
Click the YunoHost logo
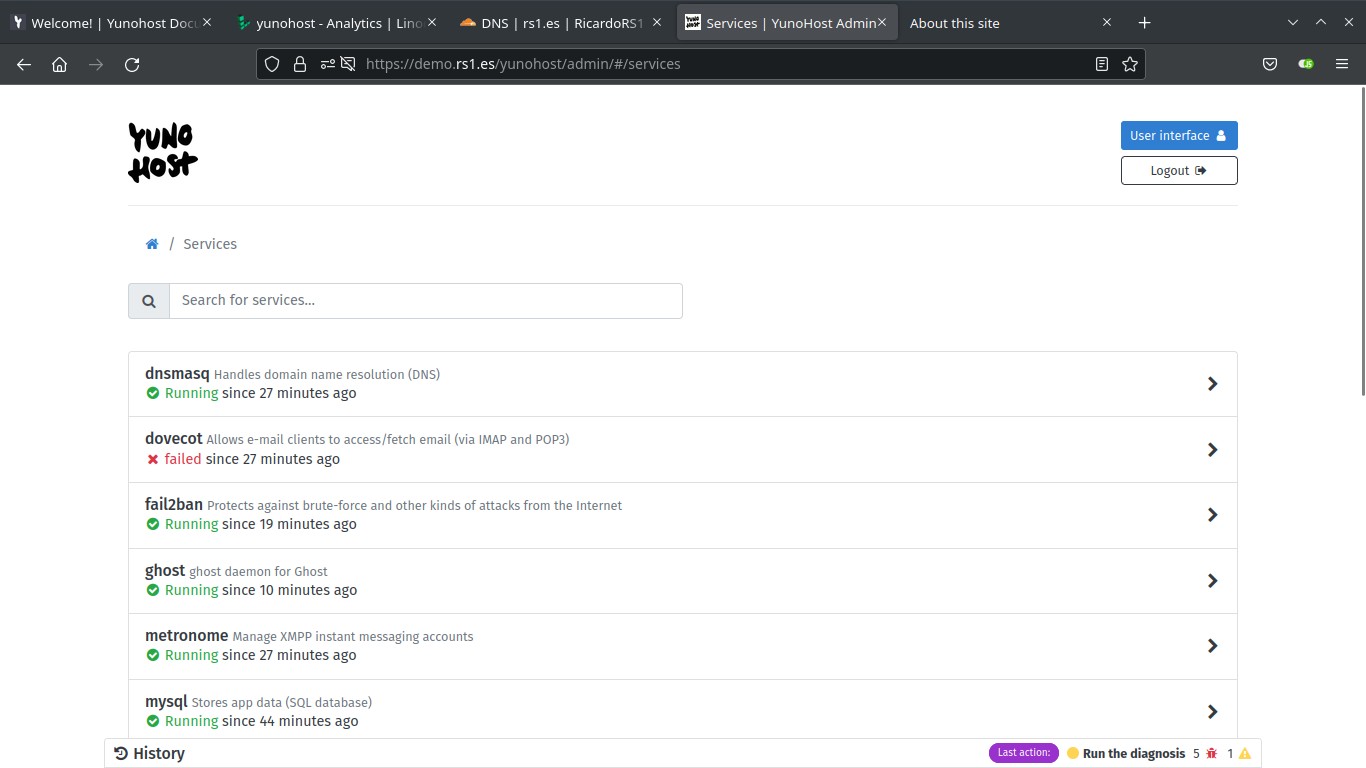click(x=162, y=152)
